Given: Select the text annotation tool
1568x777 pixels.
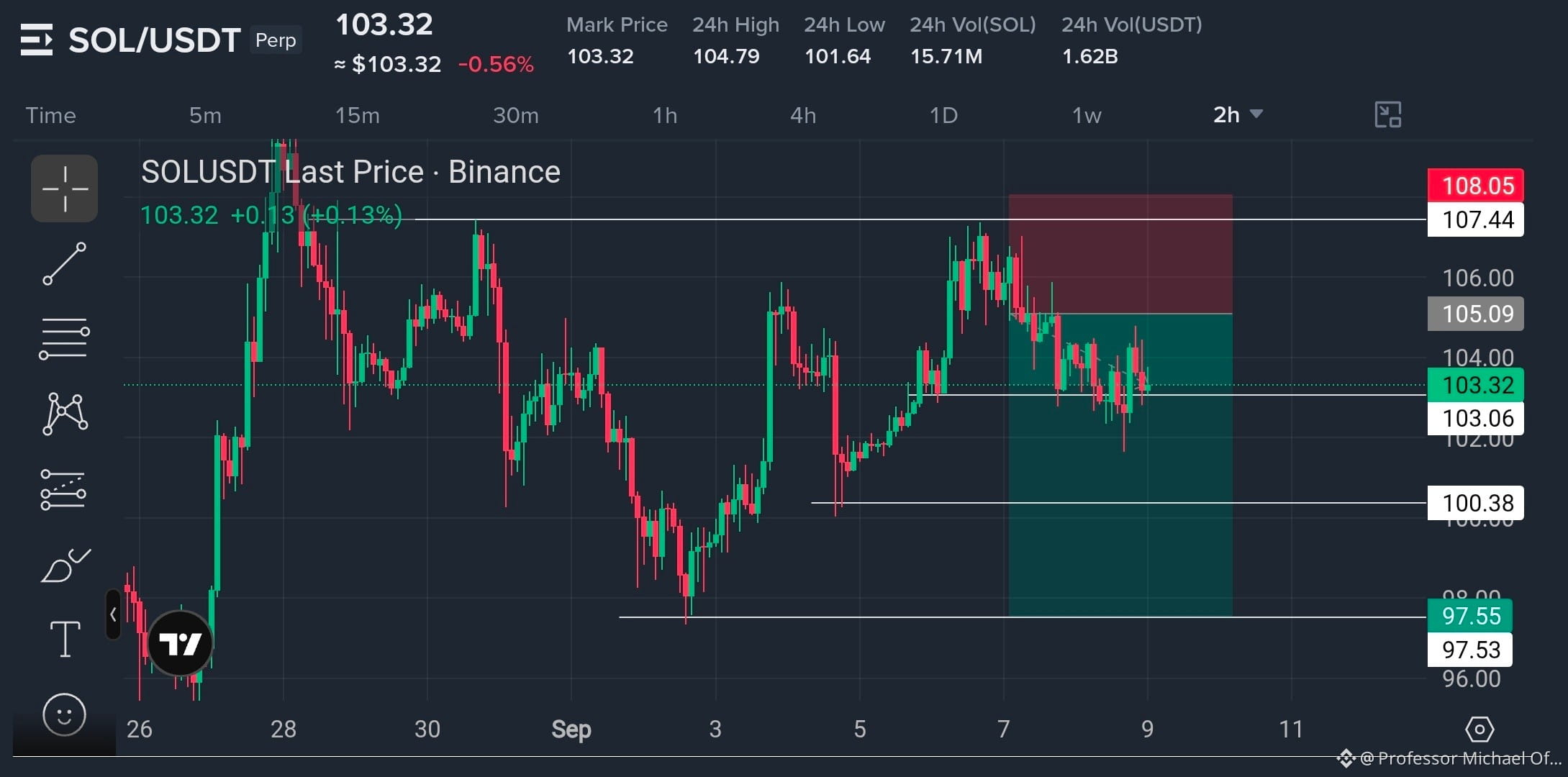Looking at the screenshot, I should pyautogui.click(x=65, y=640).
